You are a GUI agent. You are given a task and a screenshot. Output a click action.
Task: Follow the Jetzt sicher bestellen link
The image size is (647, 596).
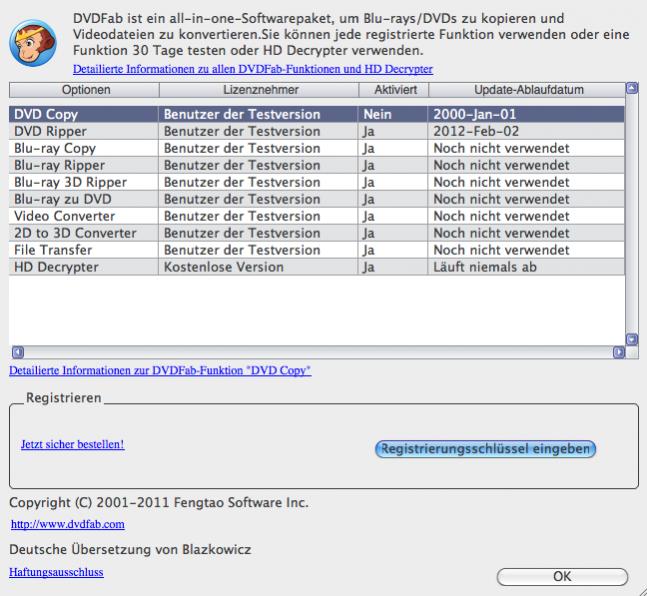pos(73,444)
